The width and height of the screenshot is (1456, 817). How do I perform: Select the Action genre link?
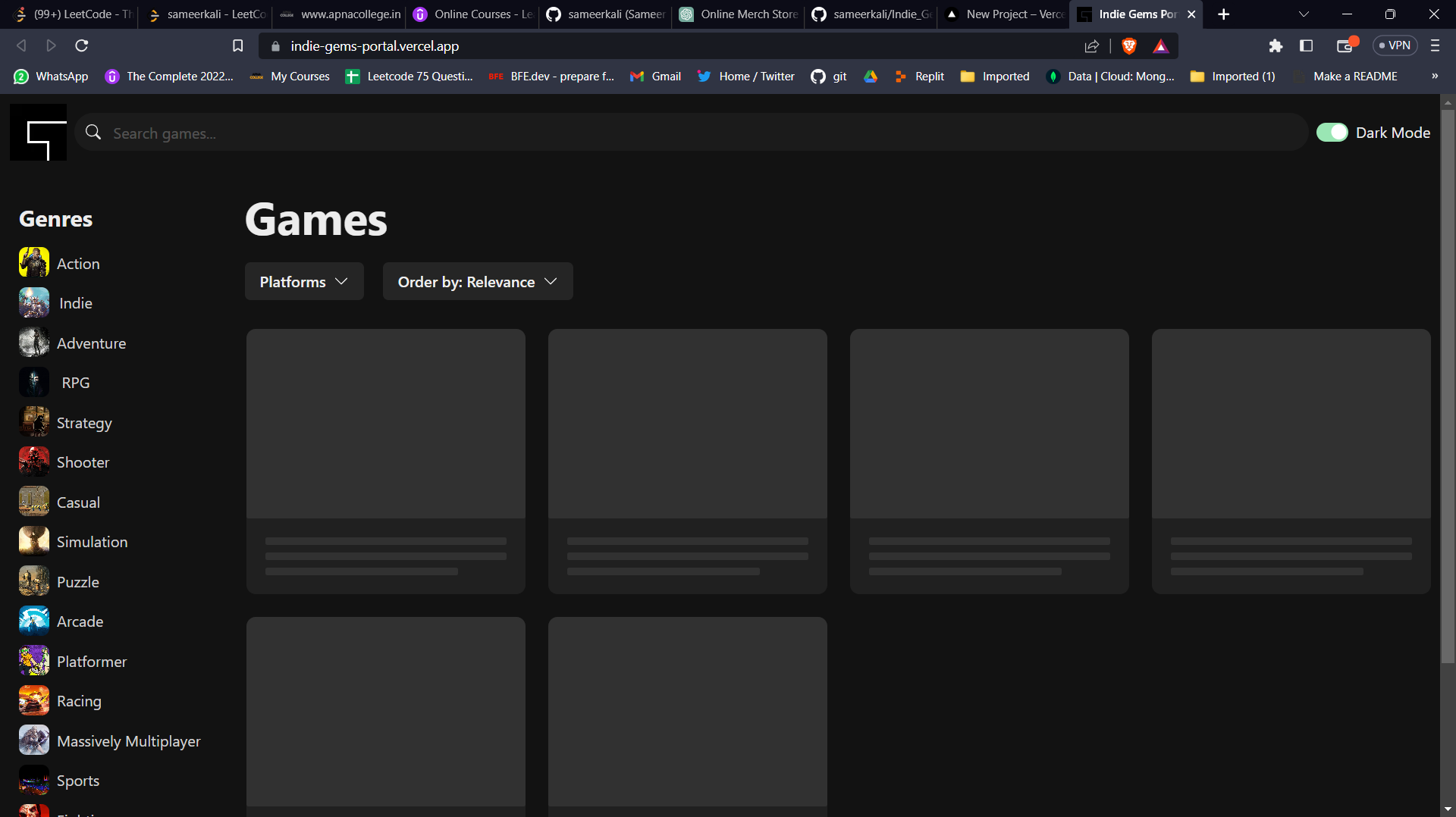pyautogui.click(x=78, y=263)
